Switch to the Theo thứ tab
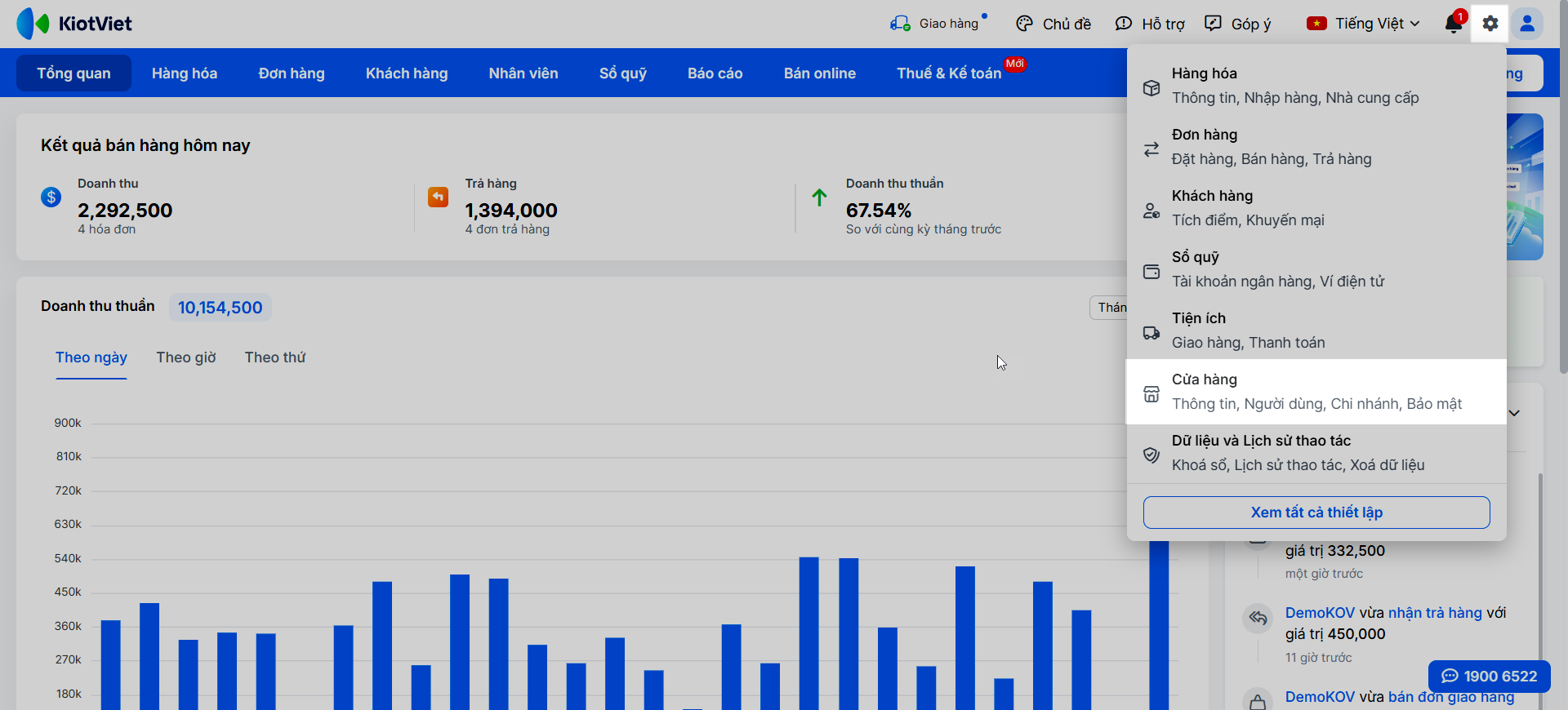 [x=275, y=357]
